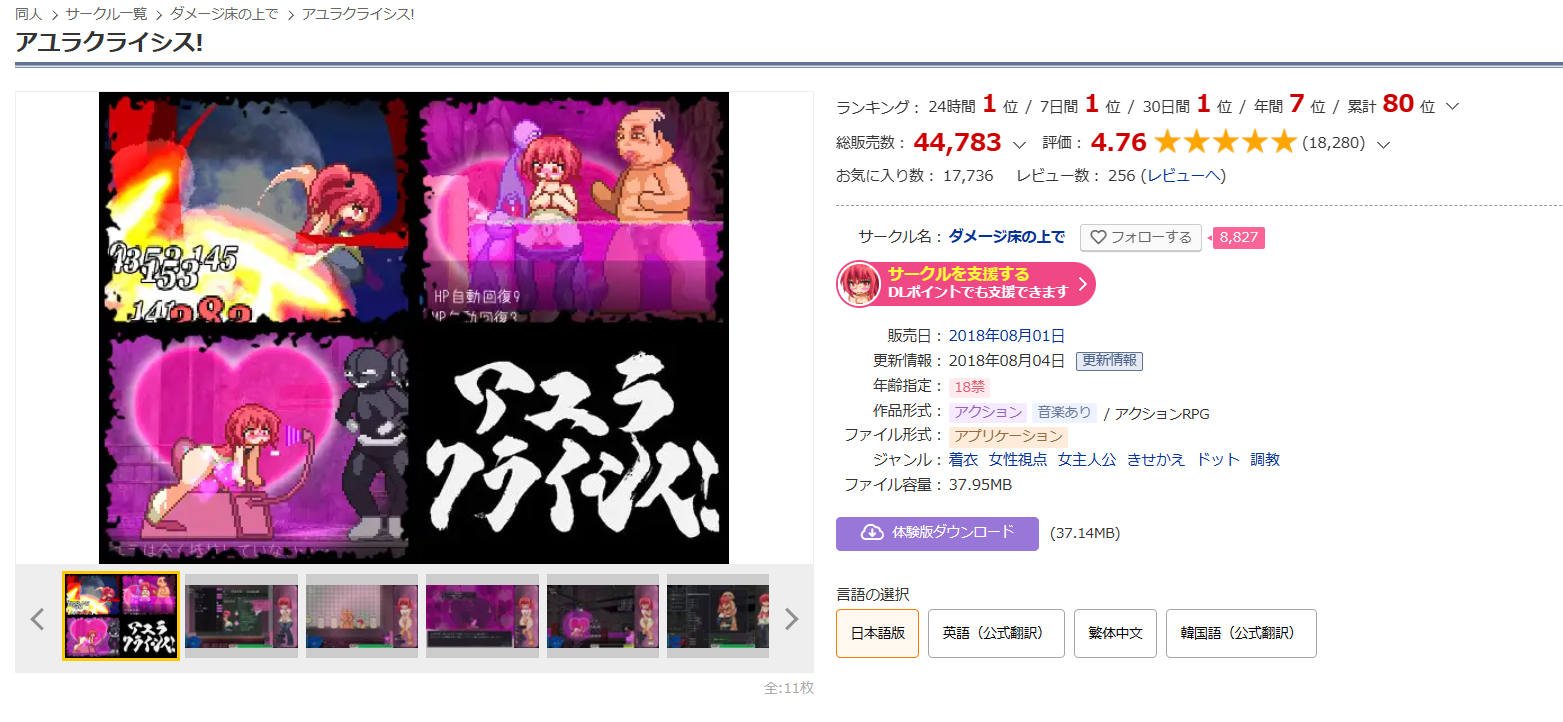Click the 8,827 follower count badge

[1239, 238]
